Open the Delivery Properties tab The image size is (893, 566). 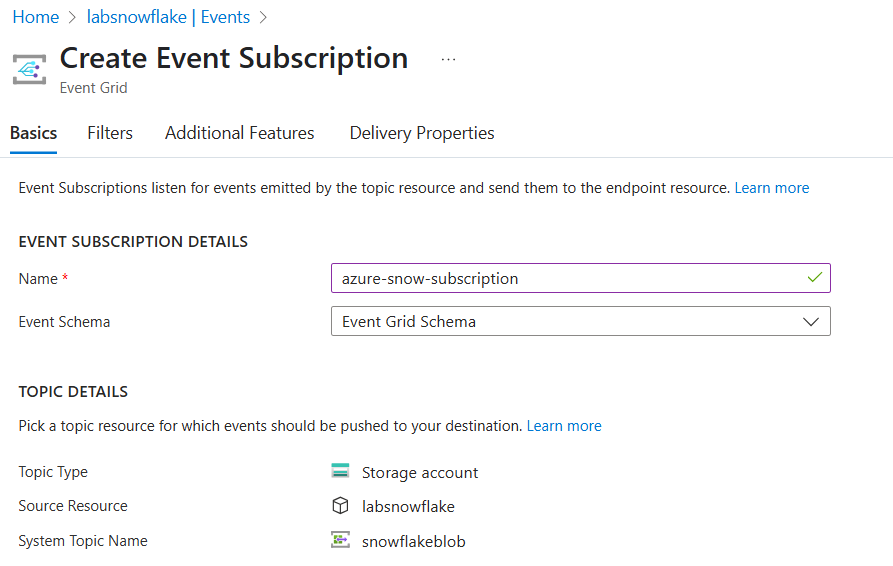[x=422, y=133]
